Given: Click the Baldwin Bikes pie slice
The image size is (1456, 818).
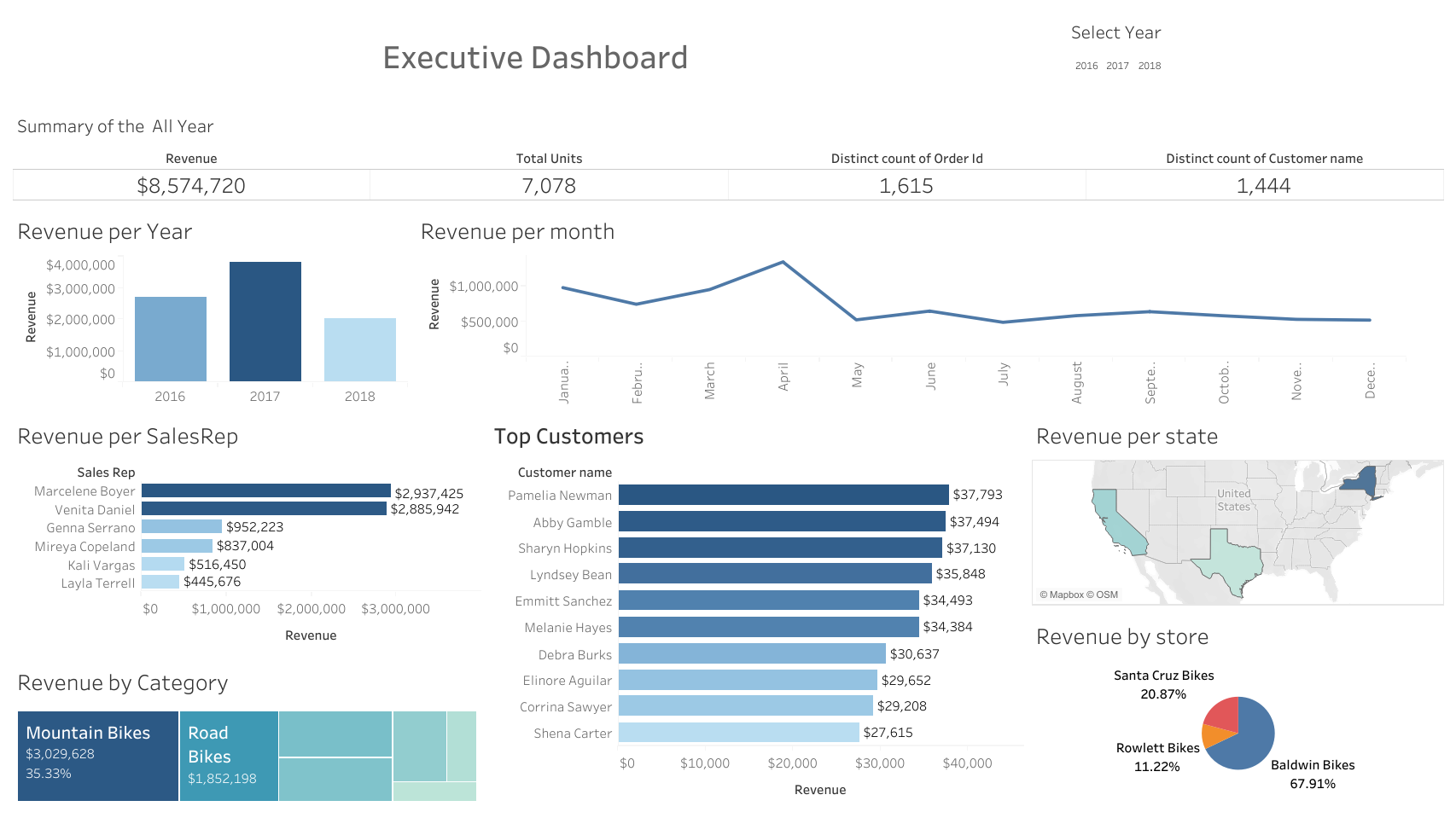Looking at the screenshot, I should pyautogui.click(x=1252, y=740).
